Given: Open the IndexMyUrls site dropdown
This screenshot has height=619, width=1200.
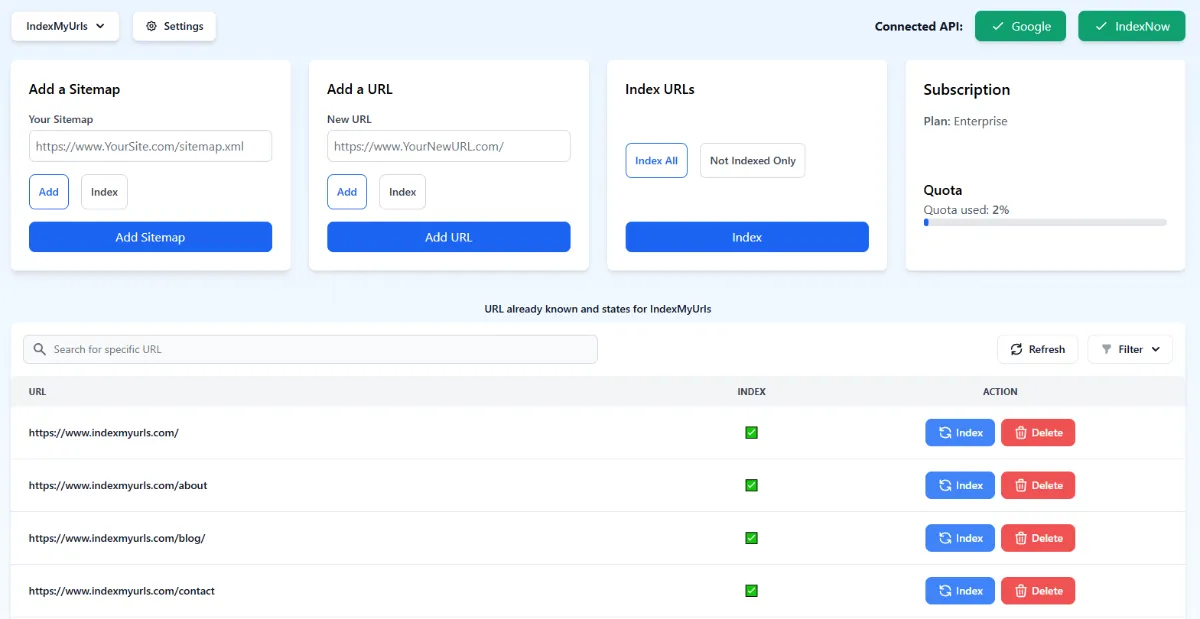Looking at the screenshot, I should click(65, 27).
